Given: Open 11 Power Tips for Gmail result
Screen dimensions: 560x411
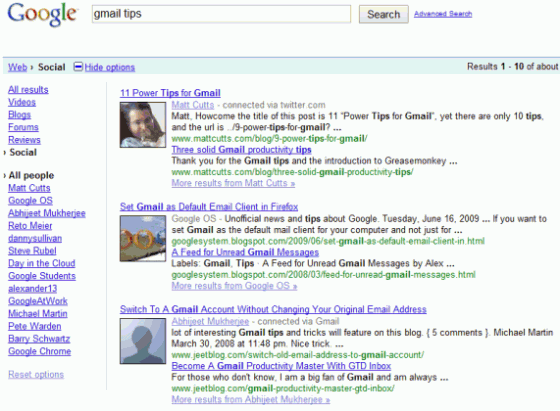Looking at the screenshot, I should click(x=170, y=93).
